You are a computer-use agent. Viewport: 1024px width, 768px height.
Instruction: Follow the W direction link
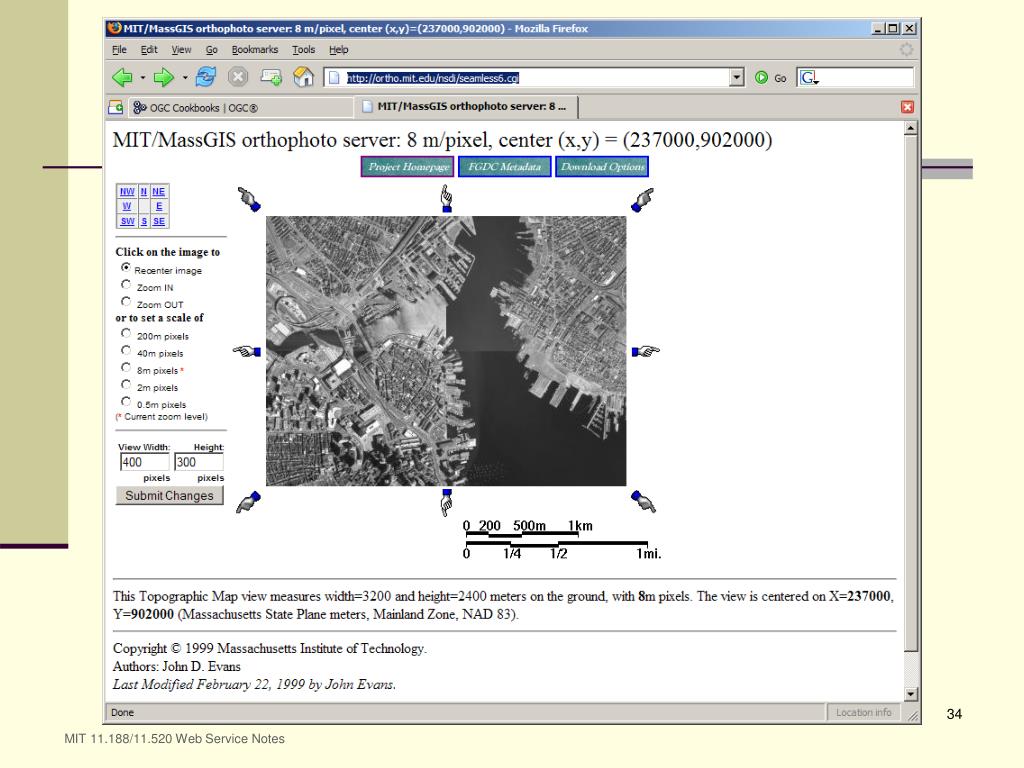coord(127,206)
